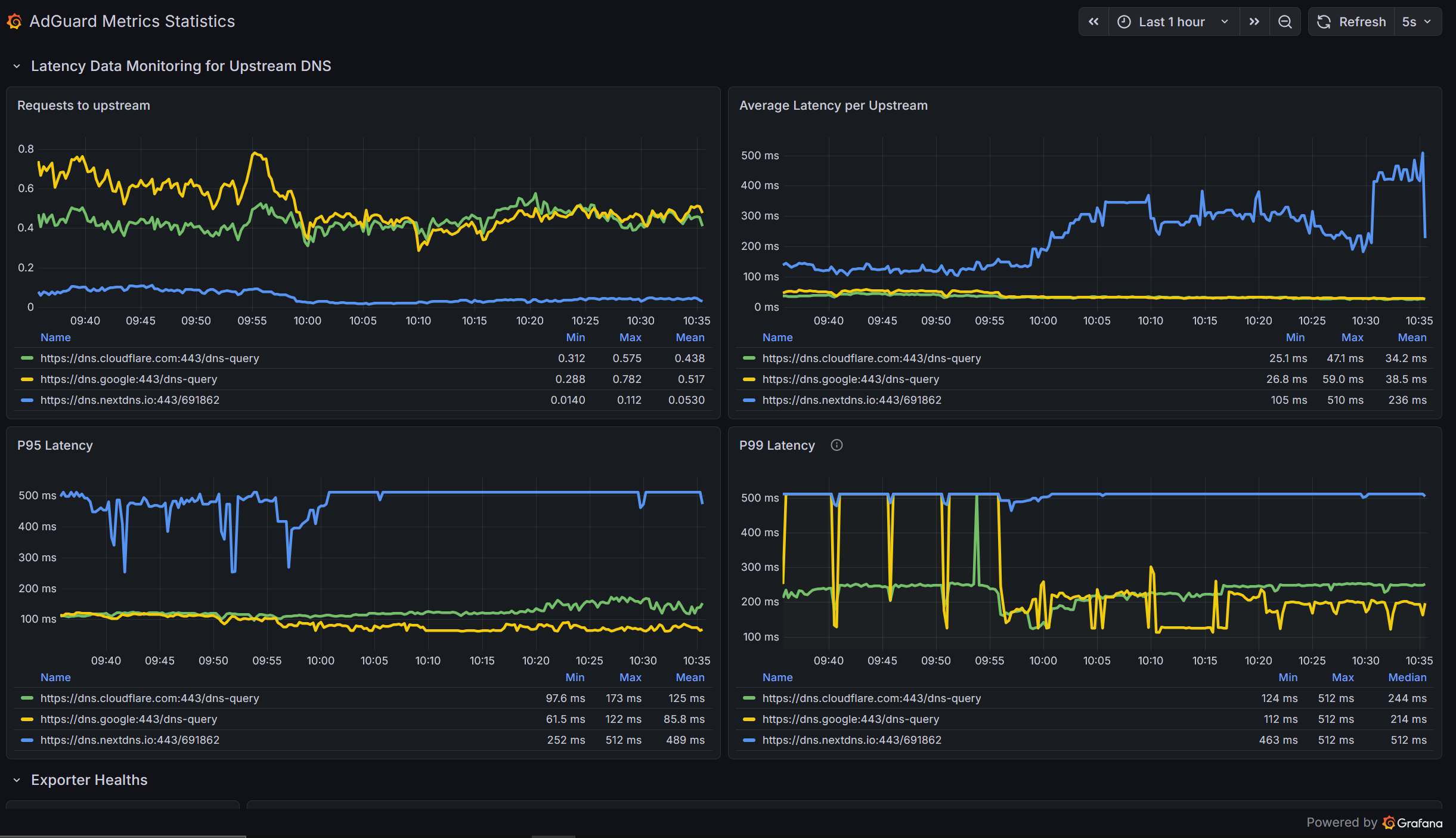Sort Requests to upstream legend by Min
Screen dimensions: 1456x838
click(575, 338)
